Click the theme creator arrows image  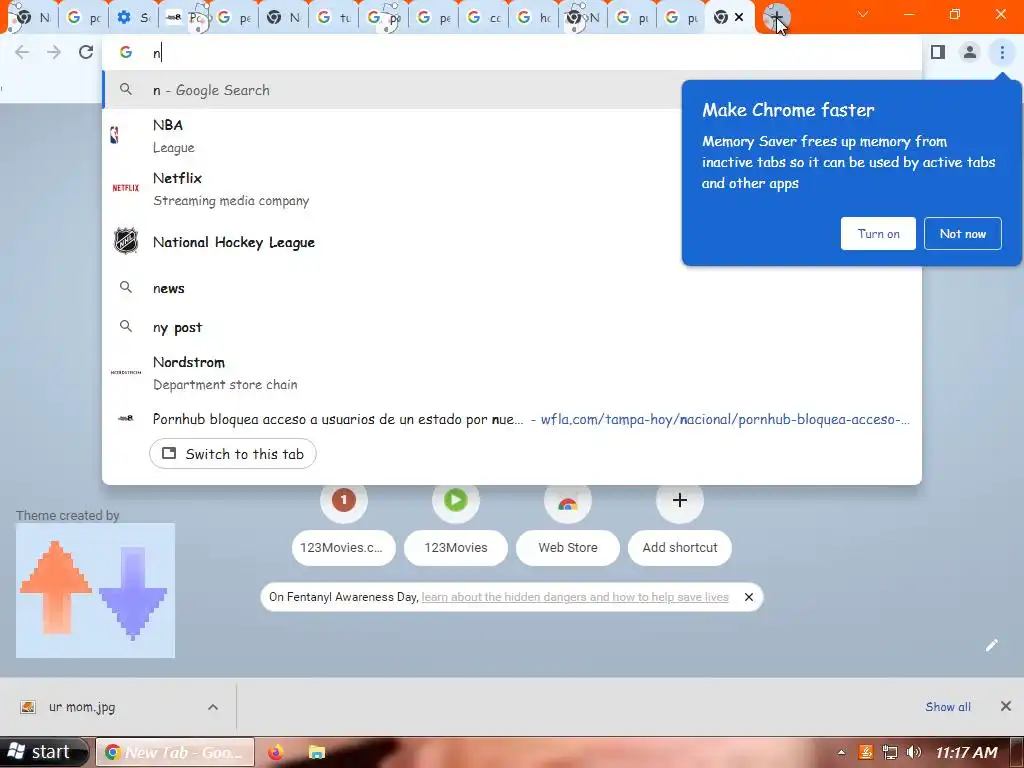point(95,590)
